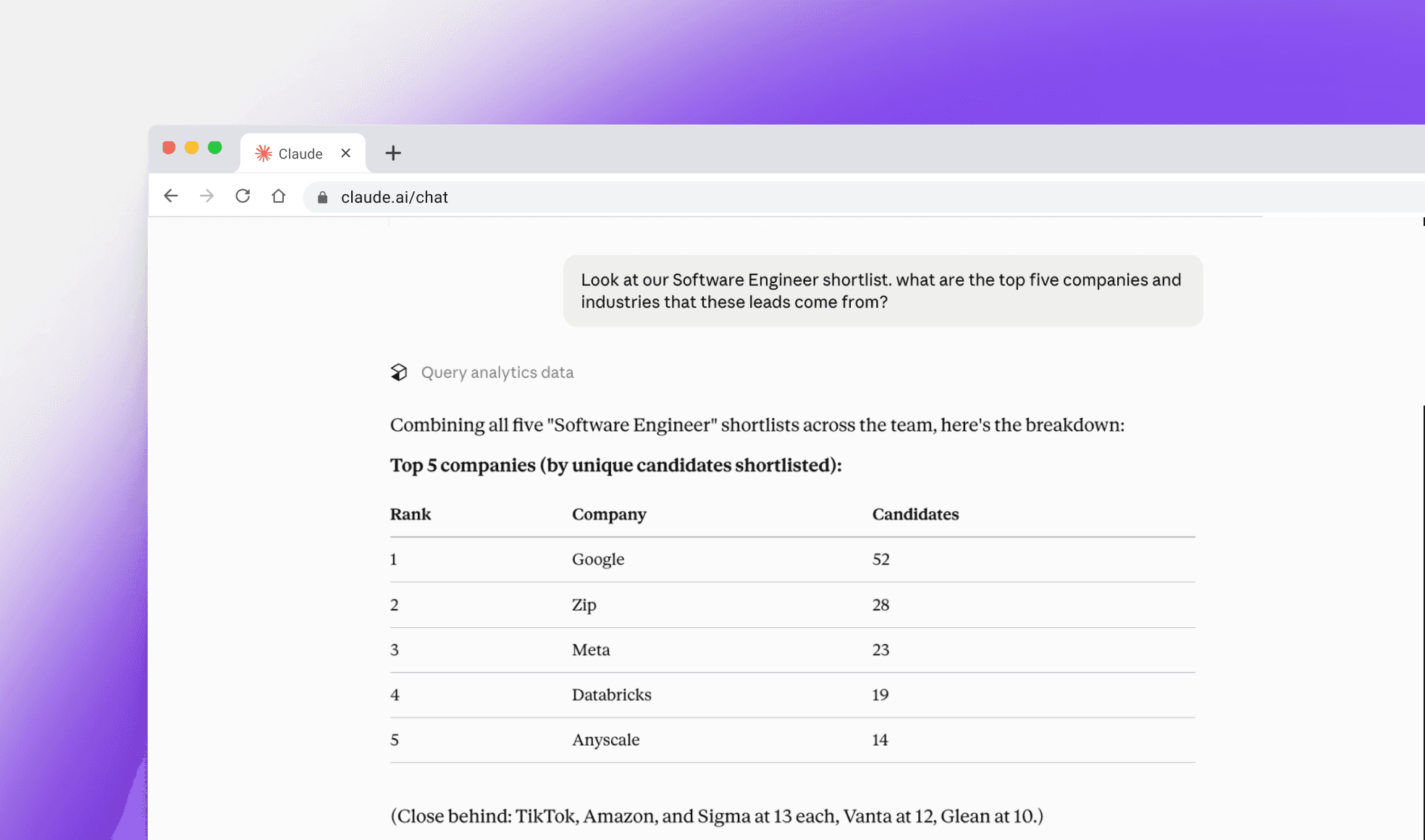Image resolution: width=1425 pixels, height=840 pixels.
Task: Click rank number 1 in the table
Action: [x=394, y=559]
